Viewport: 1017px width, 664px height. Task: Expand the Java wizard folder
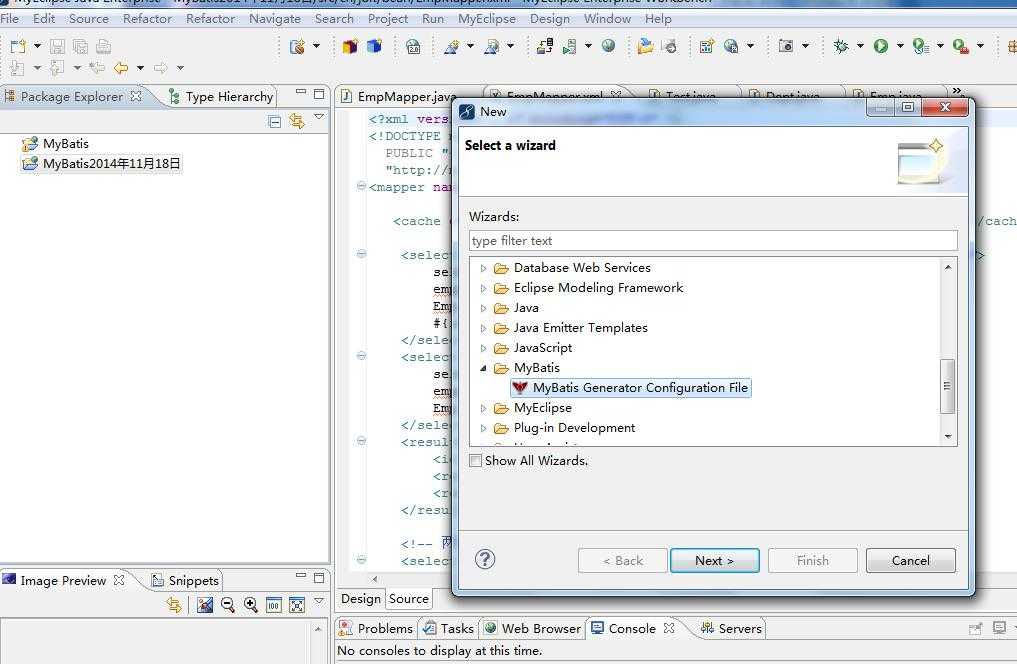pyautogui.click(x=483, y=308)
